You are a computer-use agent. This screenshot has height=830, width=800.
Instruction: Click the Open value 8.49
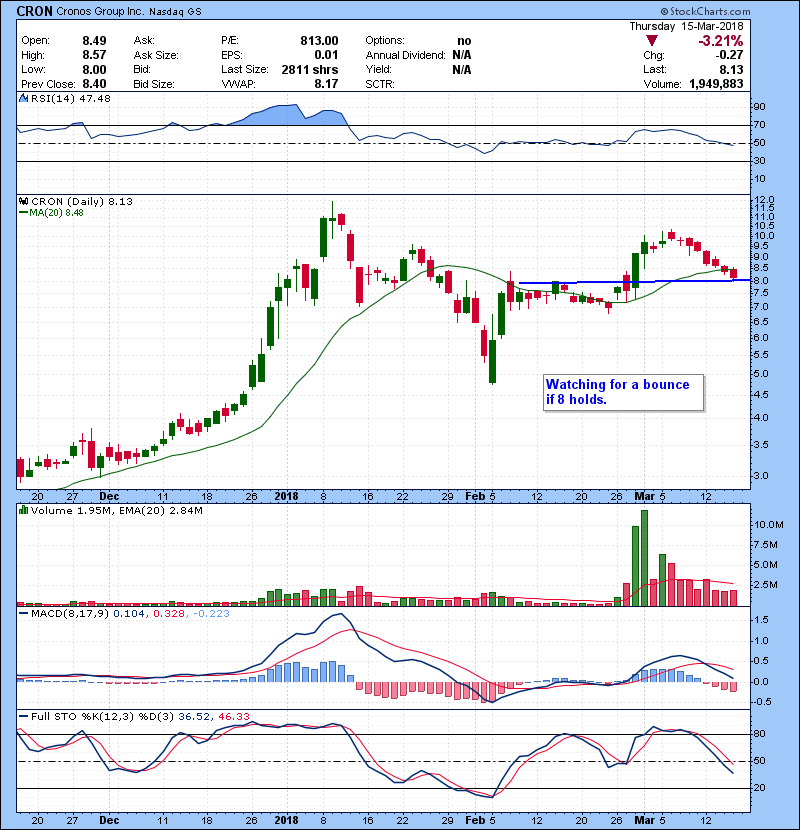[x=94, y=41]
